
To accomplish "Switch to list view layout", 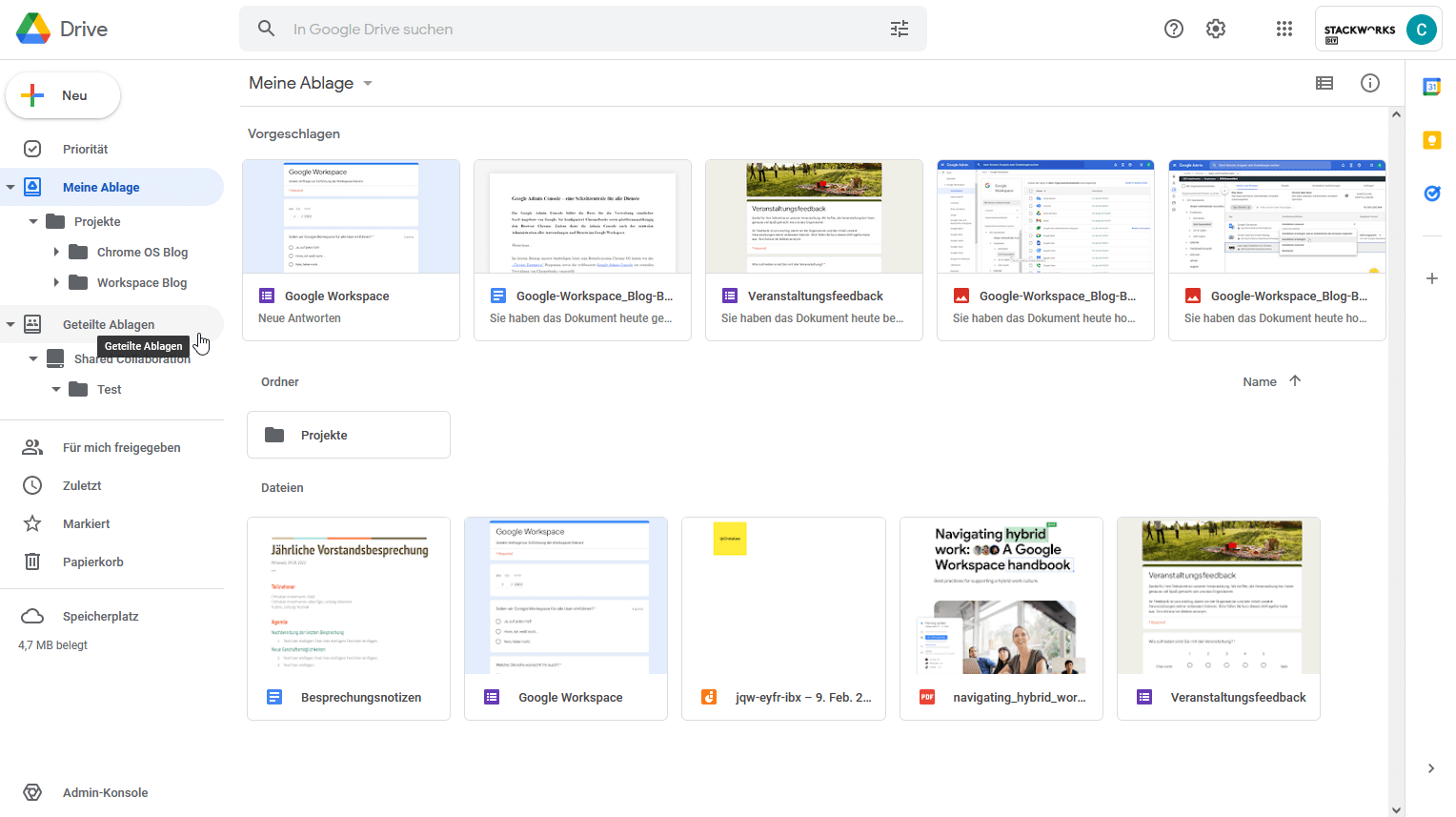I will click(x=1325, y=83).
